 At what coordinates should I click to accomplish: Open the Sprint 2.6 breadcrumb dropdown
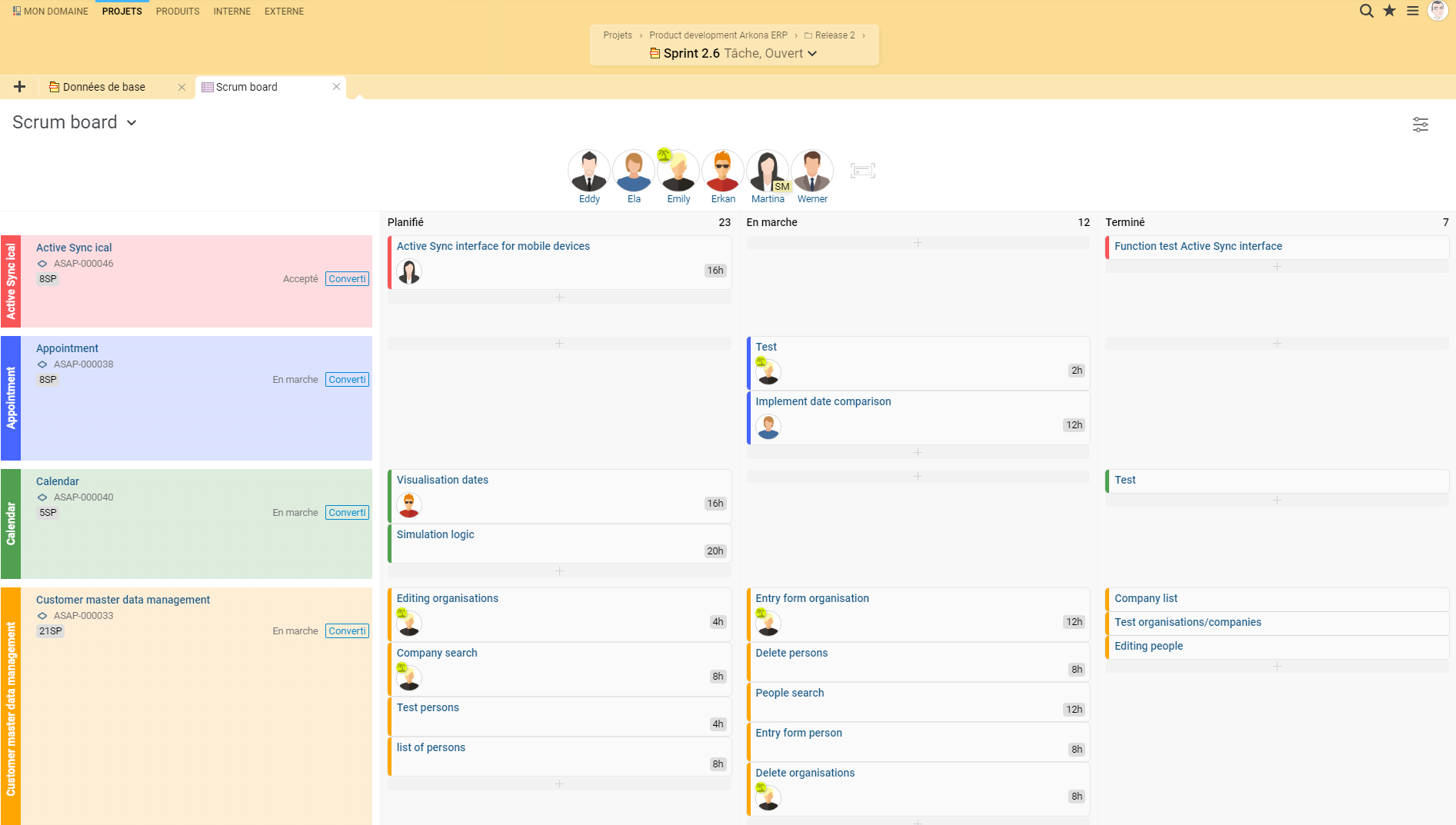812,54
